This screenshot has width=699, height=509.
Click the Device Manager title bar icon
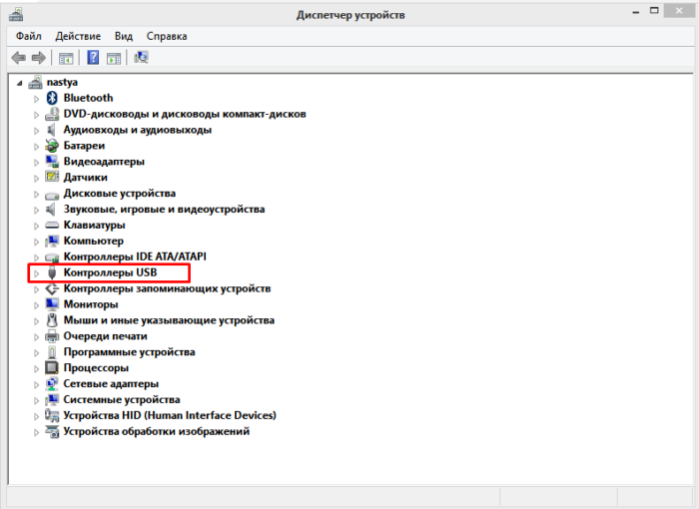tap(16, 15)
